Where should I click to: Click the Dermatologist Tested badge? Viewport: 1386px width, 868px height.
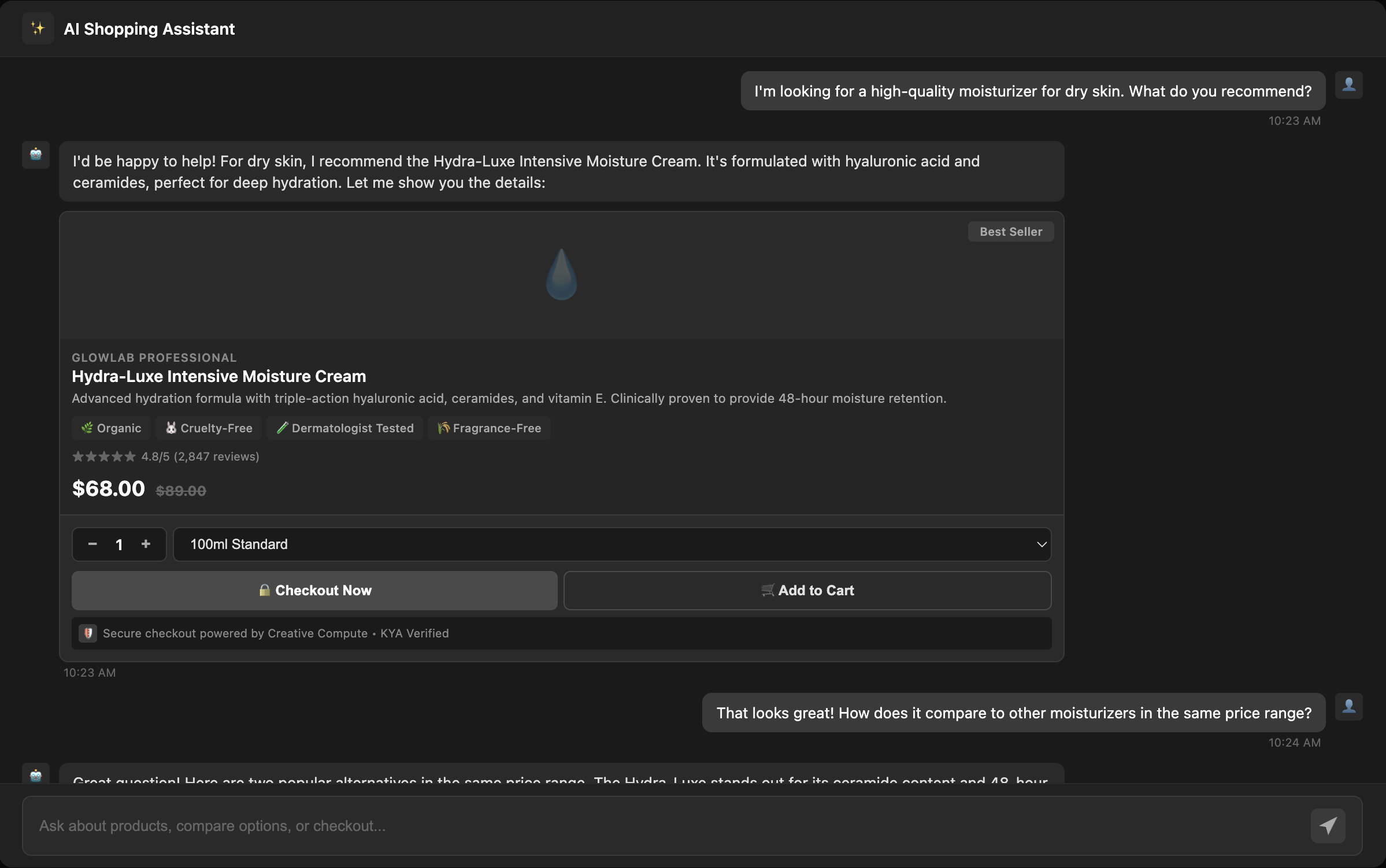tap(344, 428)
